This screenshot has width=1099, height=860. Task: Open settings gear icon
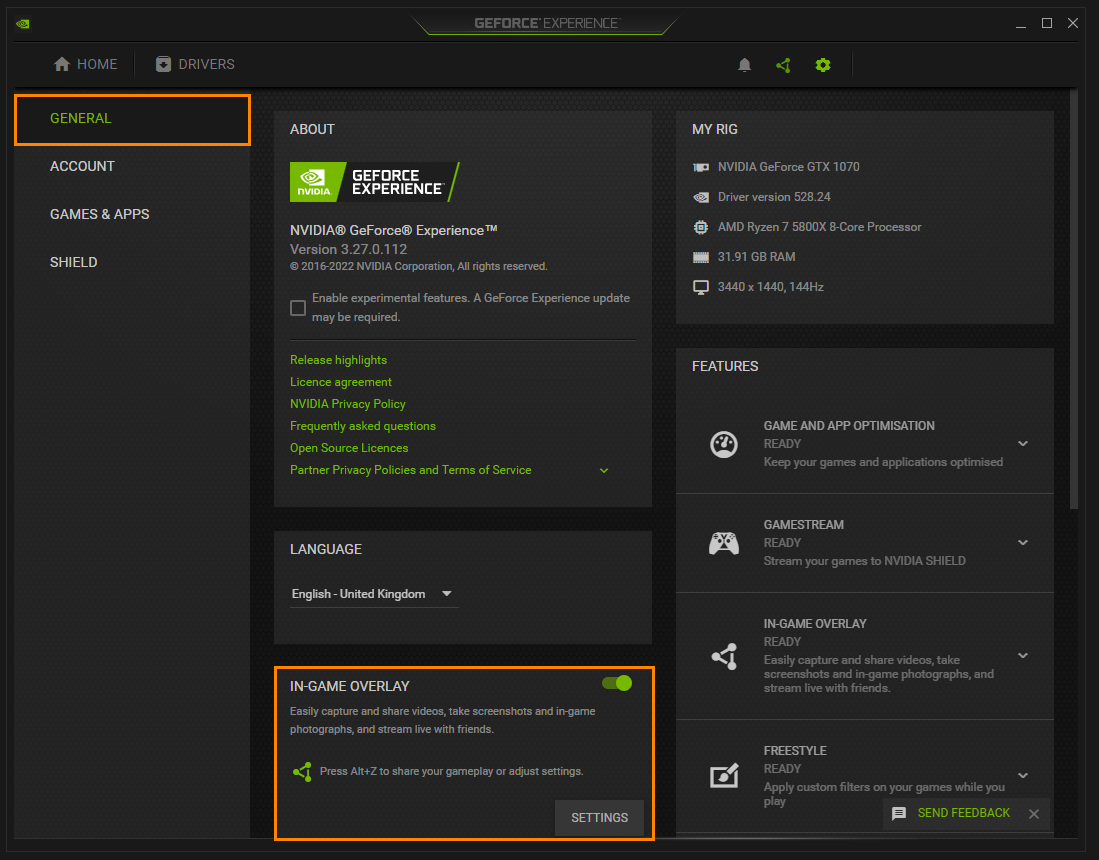[x=823, y=65]
